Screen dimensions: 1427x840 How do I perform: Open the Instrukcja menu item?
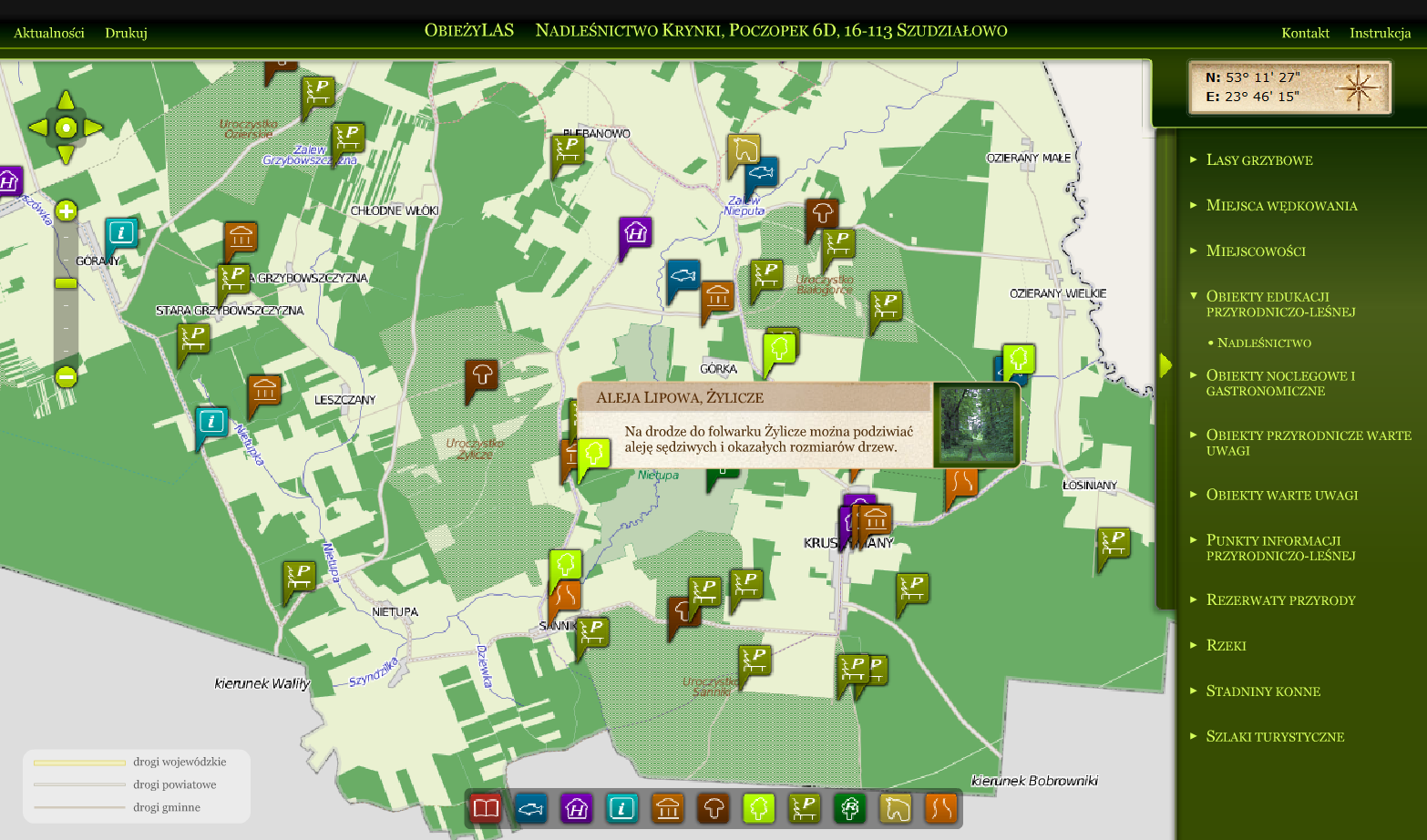tap(1380, 33)
